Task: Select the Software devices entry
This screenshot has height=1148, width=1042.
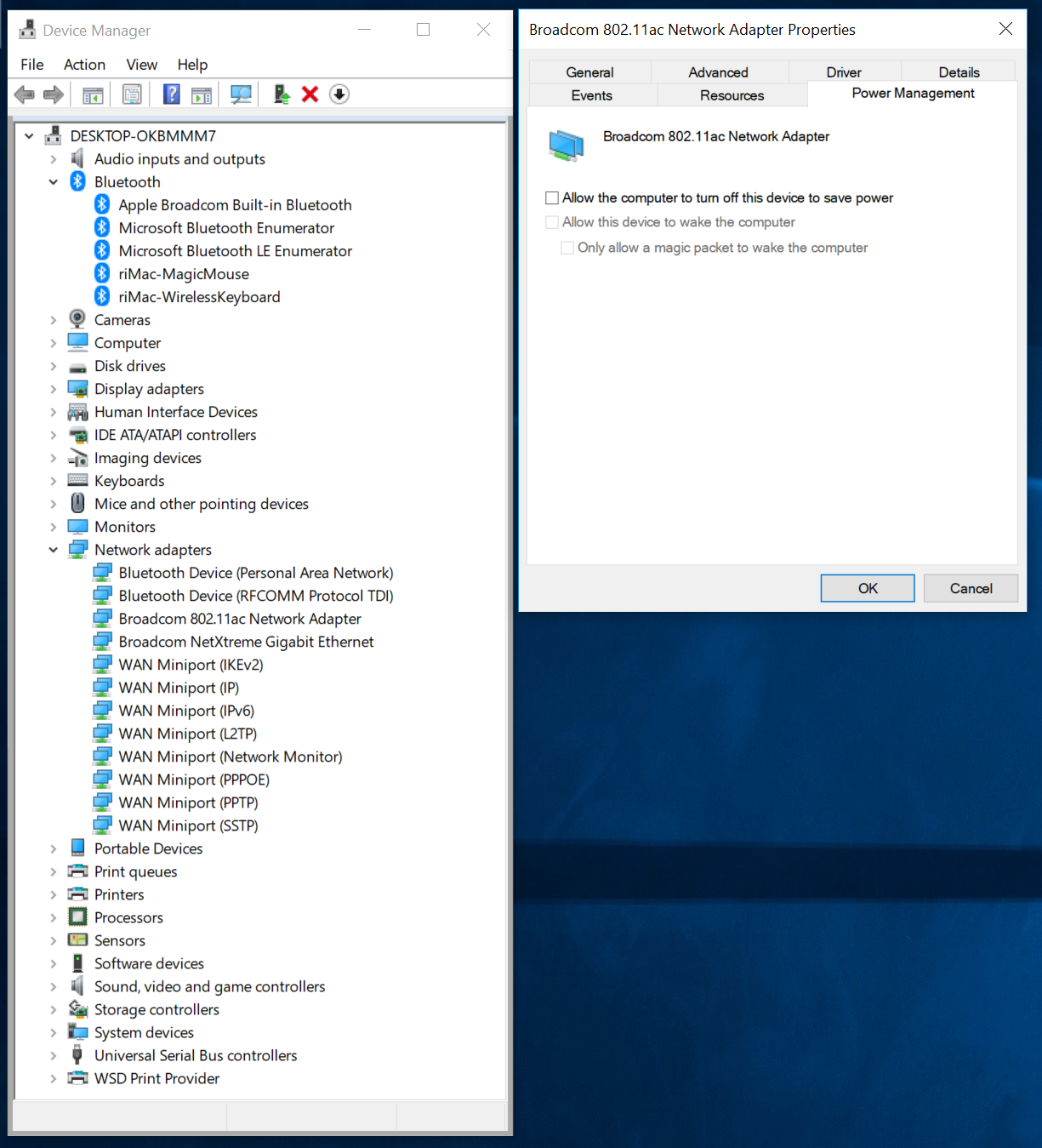Action: [149, 963]
